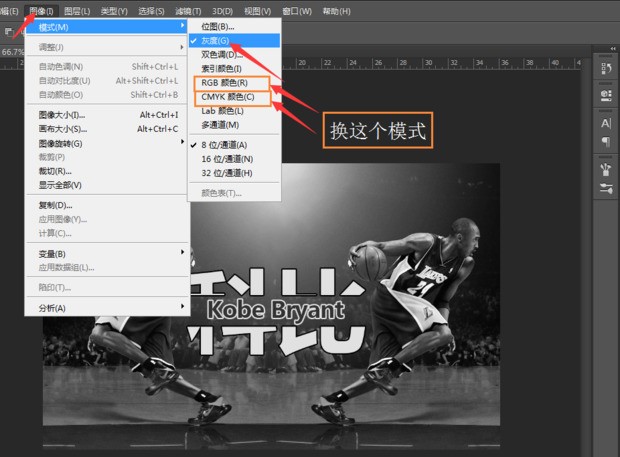Open the Brush settings slider icon

click(x=606, y=188)
